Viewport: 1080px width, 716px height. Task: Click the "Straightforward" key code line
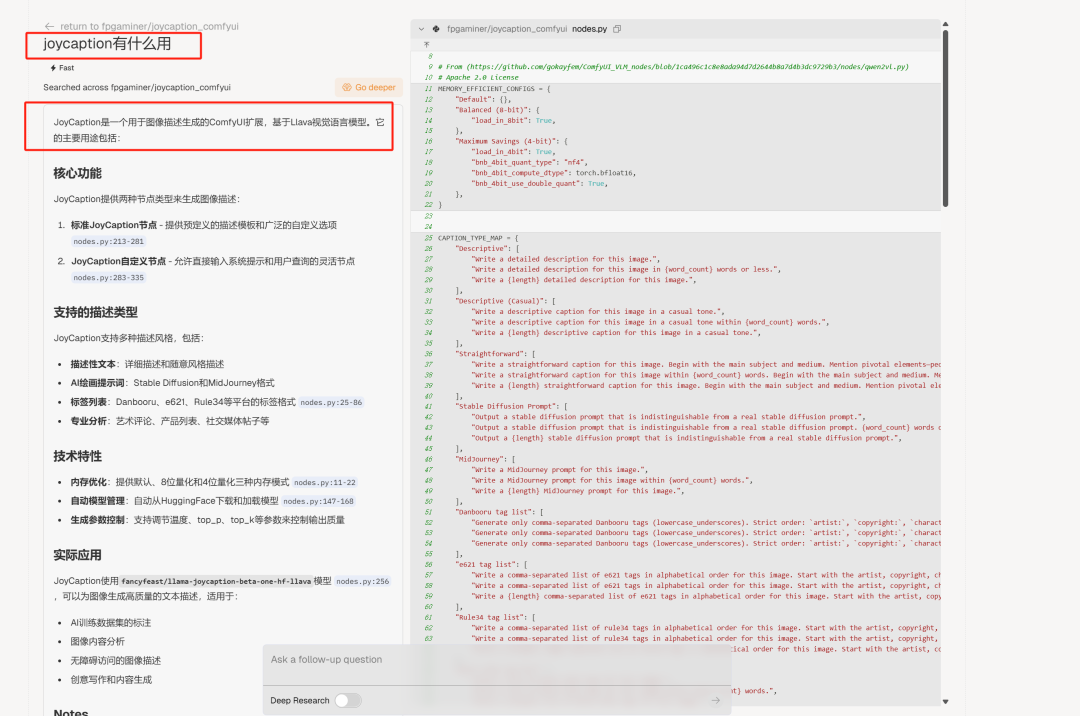(x=495, y=354)
